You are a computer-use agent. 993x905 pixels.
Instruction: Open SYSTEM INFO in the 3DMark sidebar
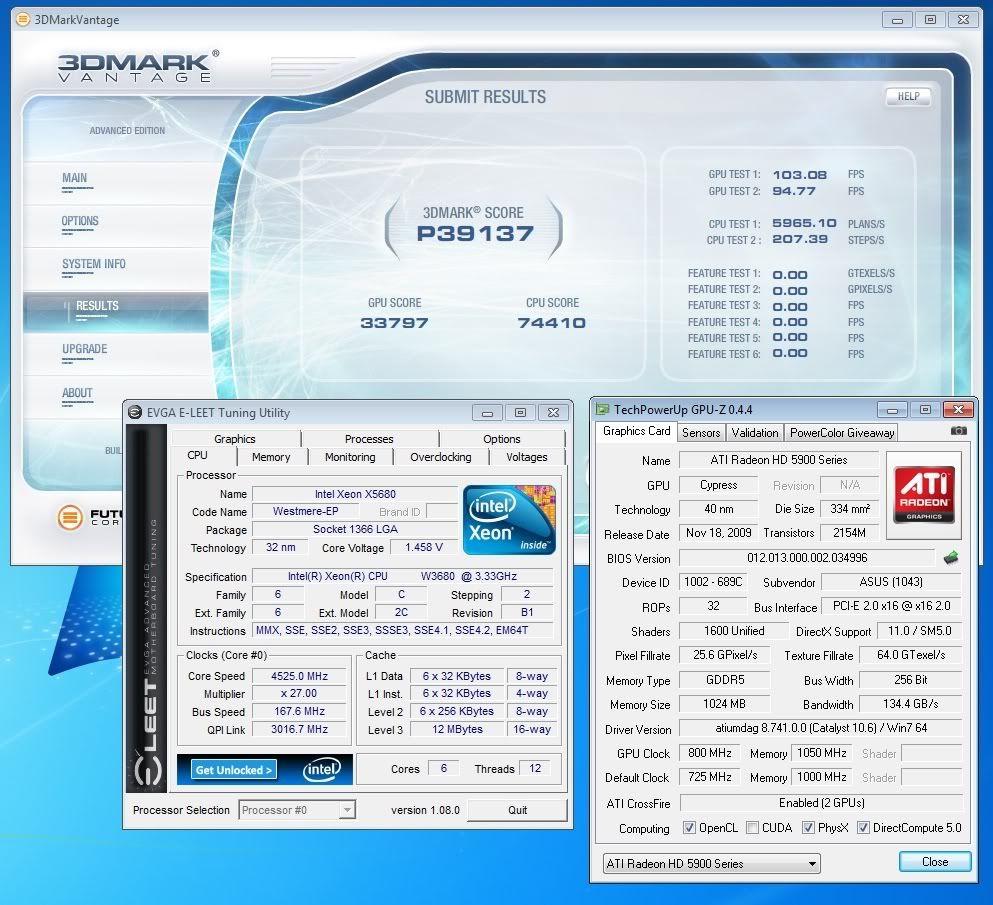[x=94, y=265]
